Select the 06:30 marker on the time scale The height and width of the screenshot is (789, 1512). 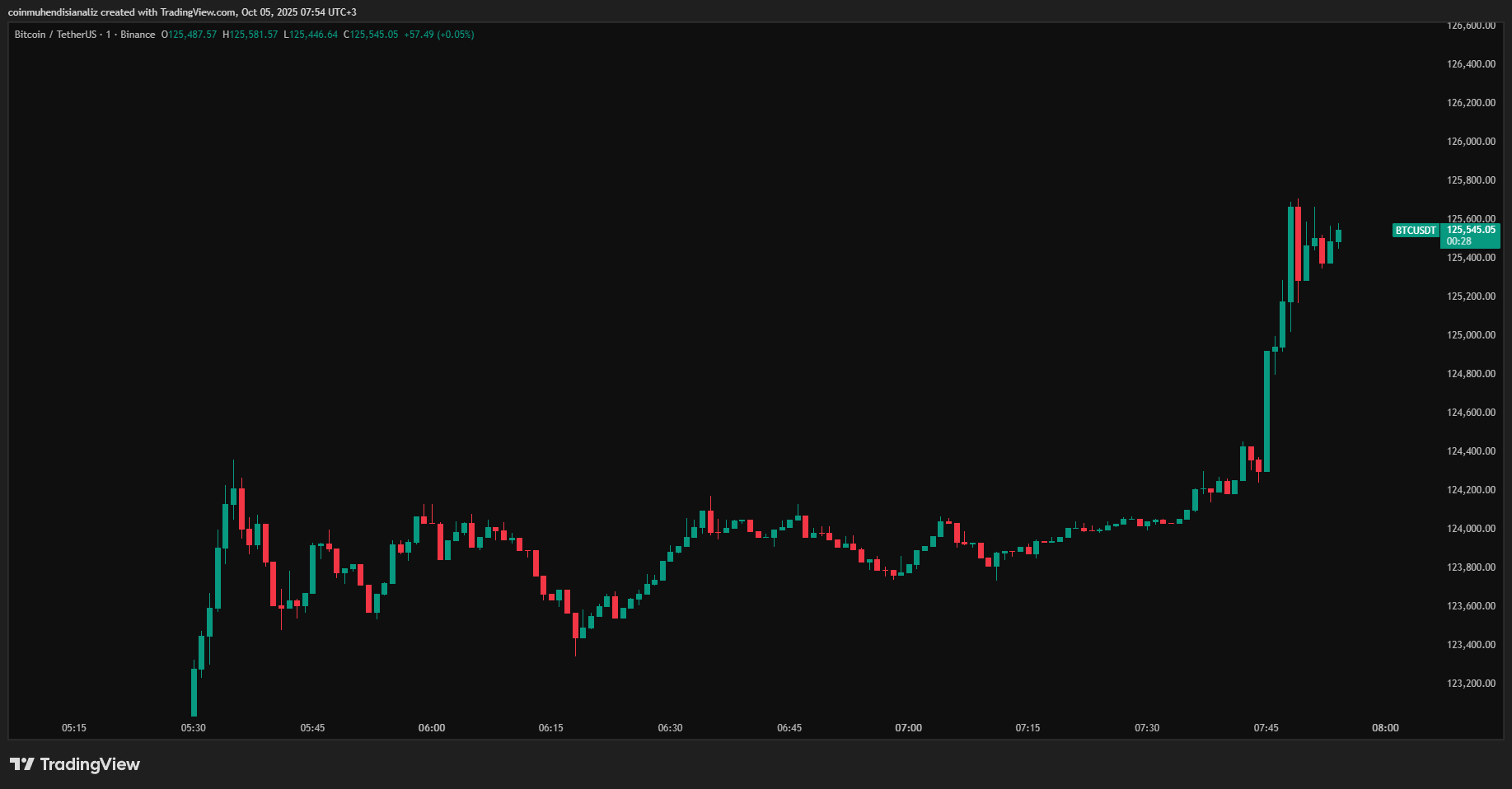click(x=670, y=727)
